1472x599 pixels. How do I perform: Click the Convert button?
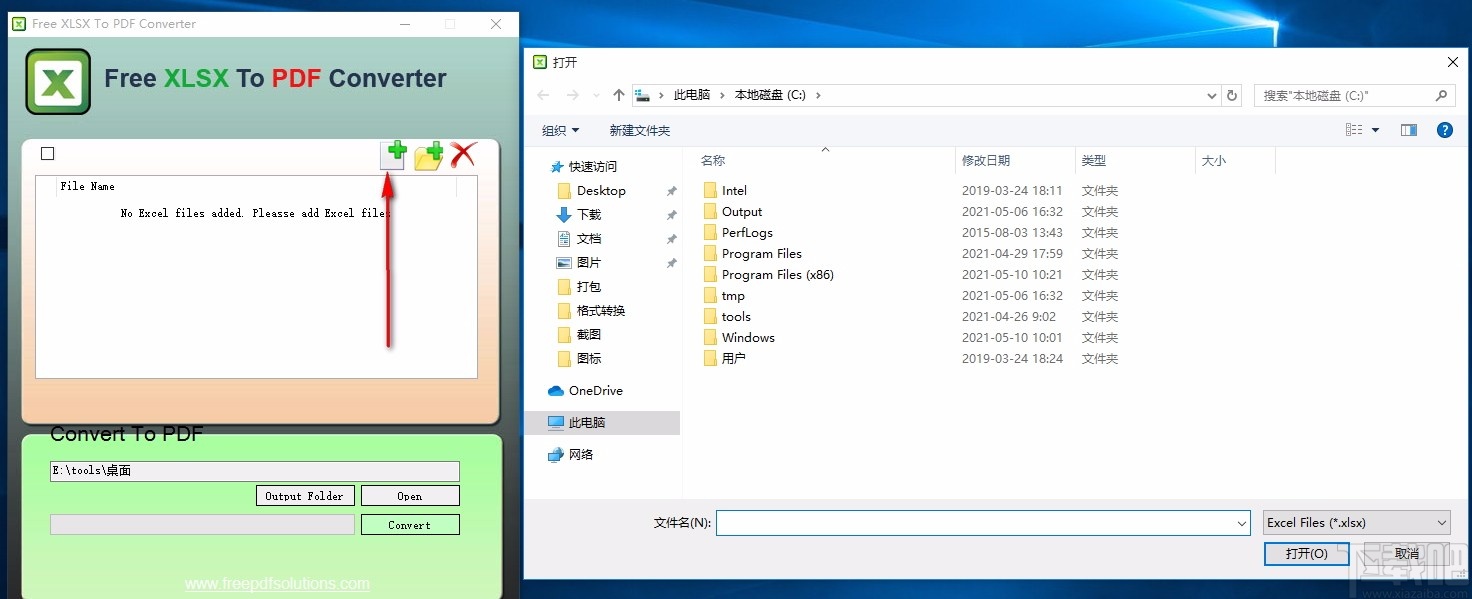410,524
